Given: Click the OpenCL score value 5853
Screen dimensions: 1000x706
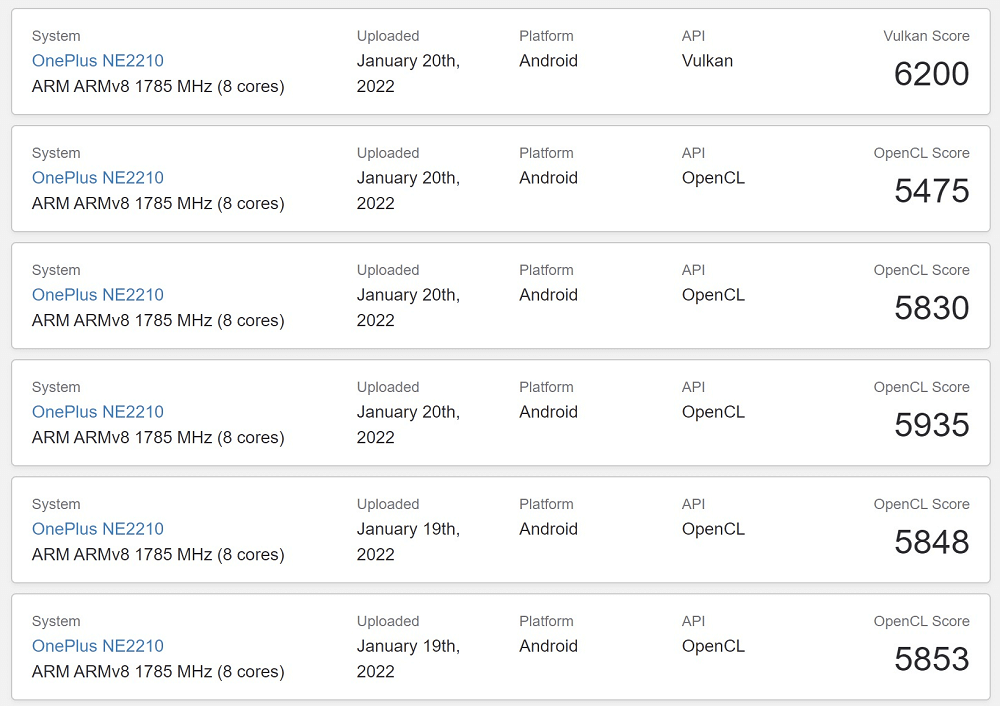Looking at the screenshot, I should pyautogui.click(x=931, y=659).
